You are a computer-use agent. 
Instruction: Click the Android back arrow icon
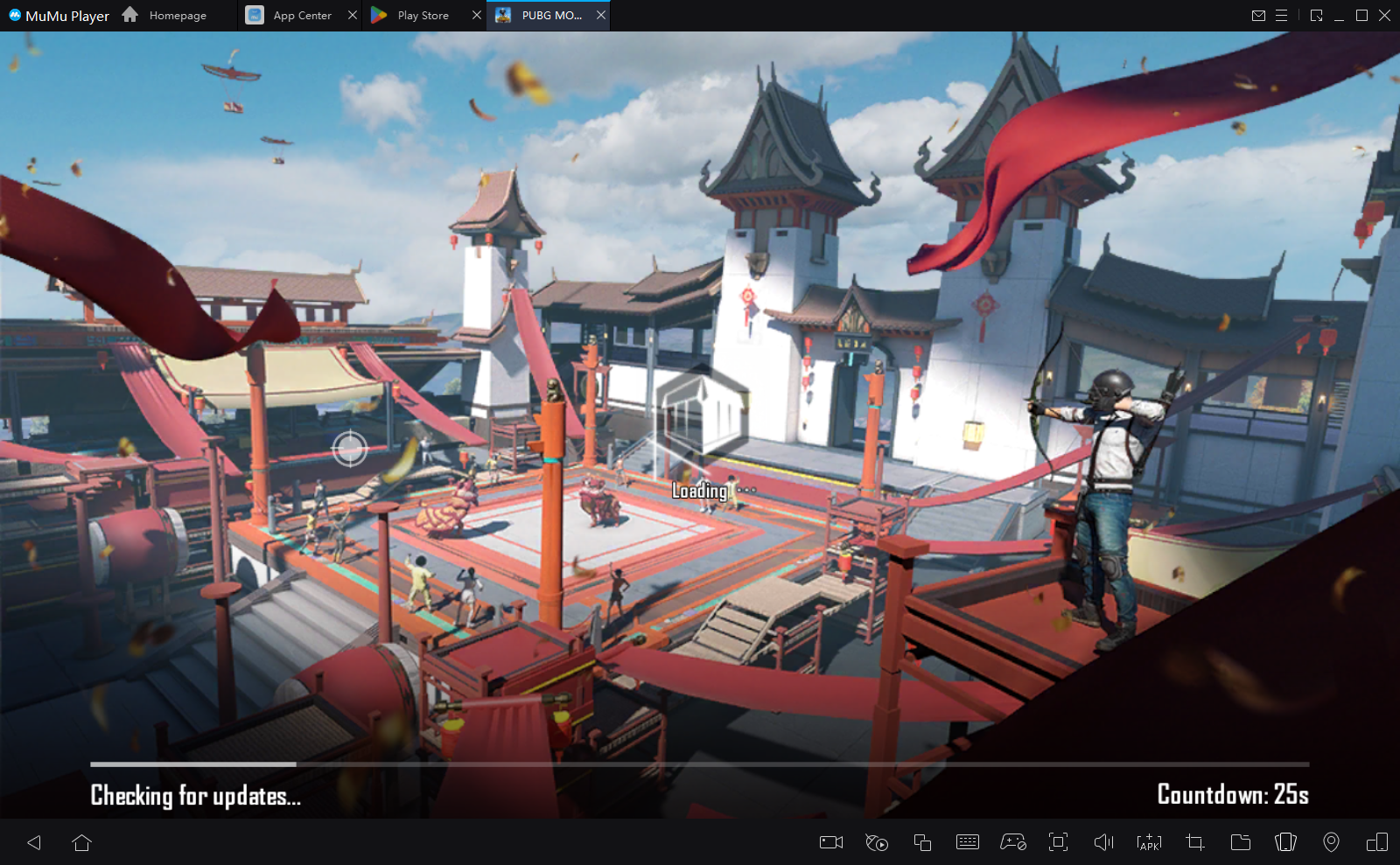34,842
